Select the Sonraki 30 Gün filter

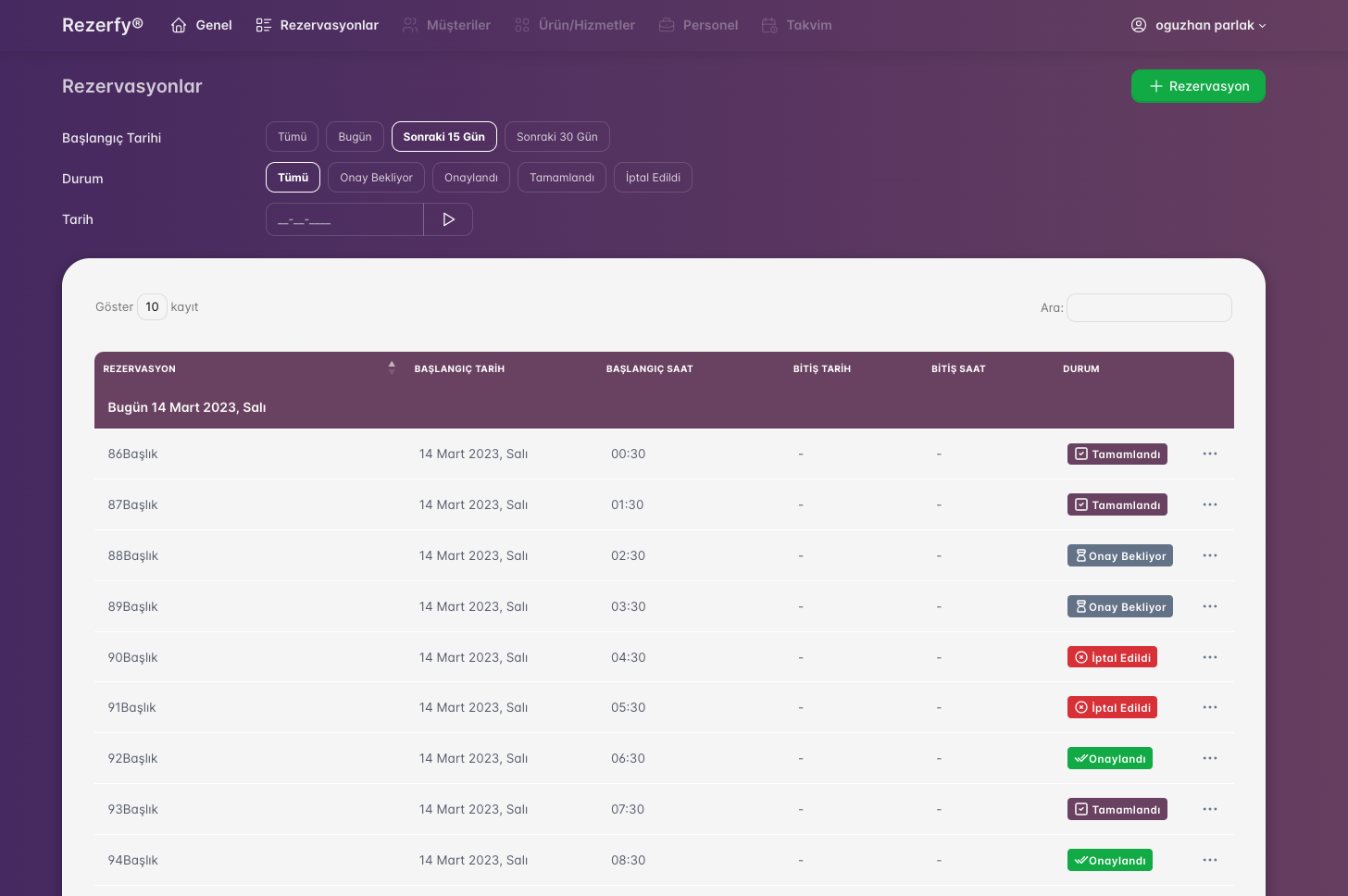[556, 137]
